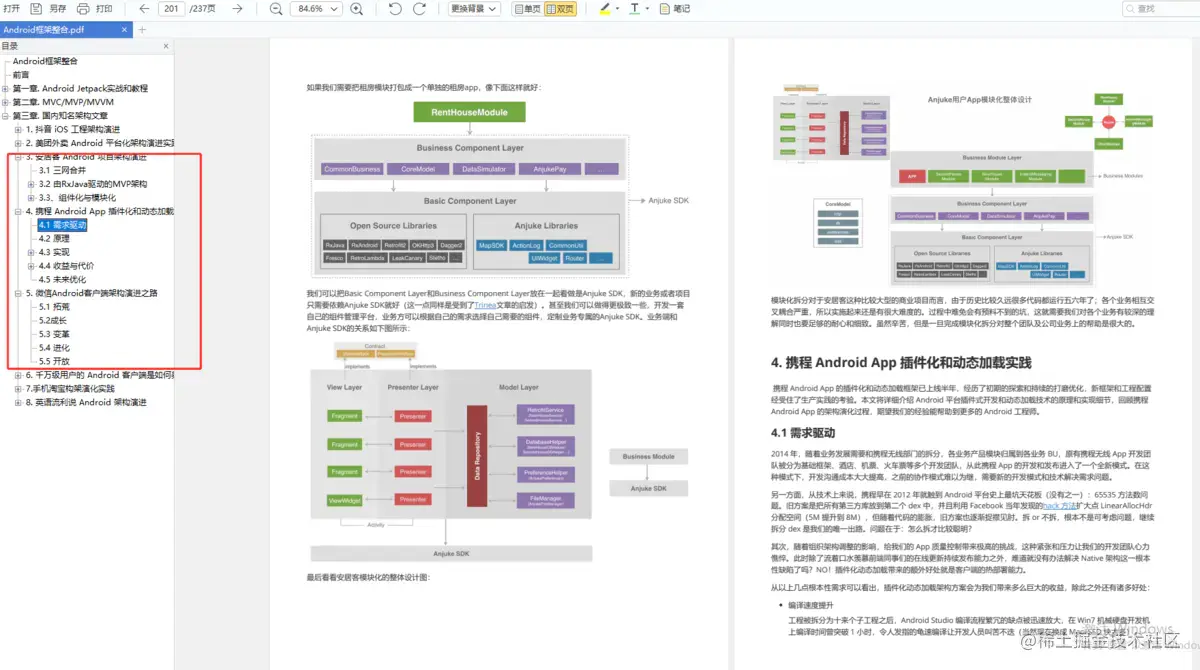
Task: Click the save-as floppy disk icon
Action: pyautogui.click(x=35, y=9)
